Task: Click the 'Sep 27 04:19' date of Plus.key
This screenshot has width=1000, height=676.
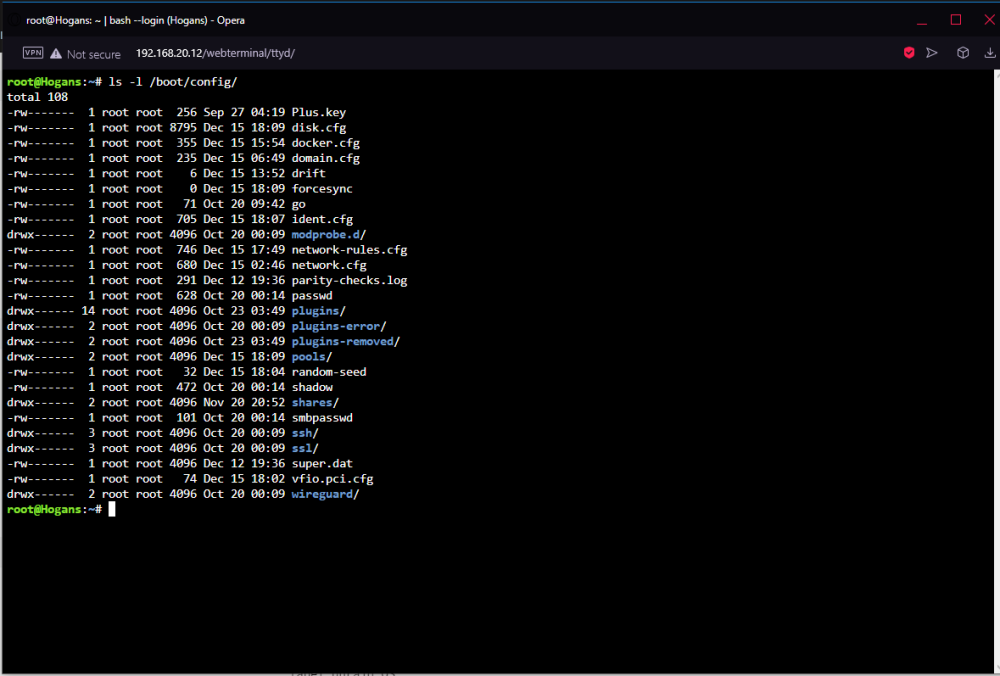Action: click(x=244, y=112)
